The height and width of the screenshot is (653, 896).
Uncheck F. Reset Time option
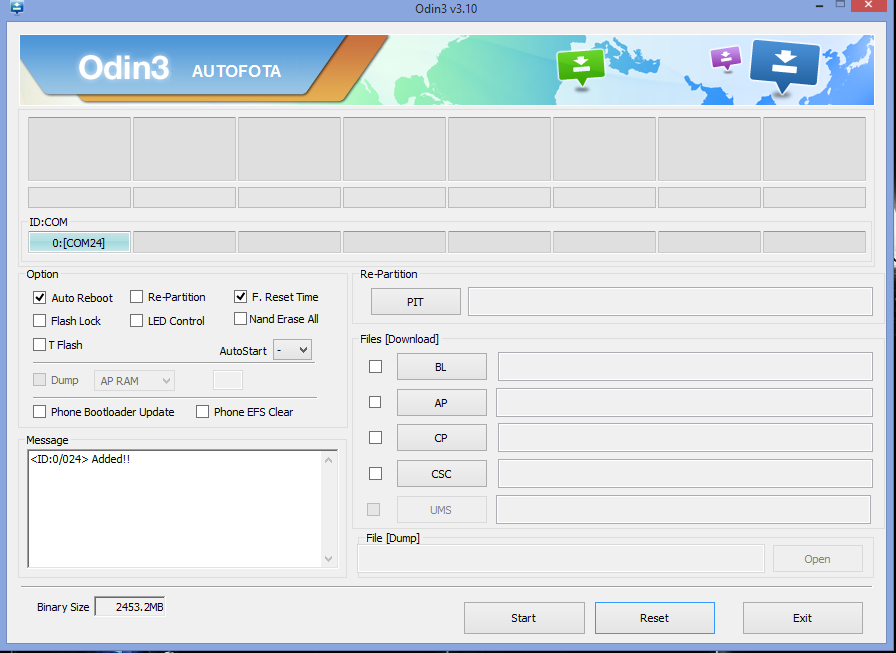tap(240, 297)
